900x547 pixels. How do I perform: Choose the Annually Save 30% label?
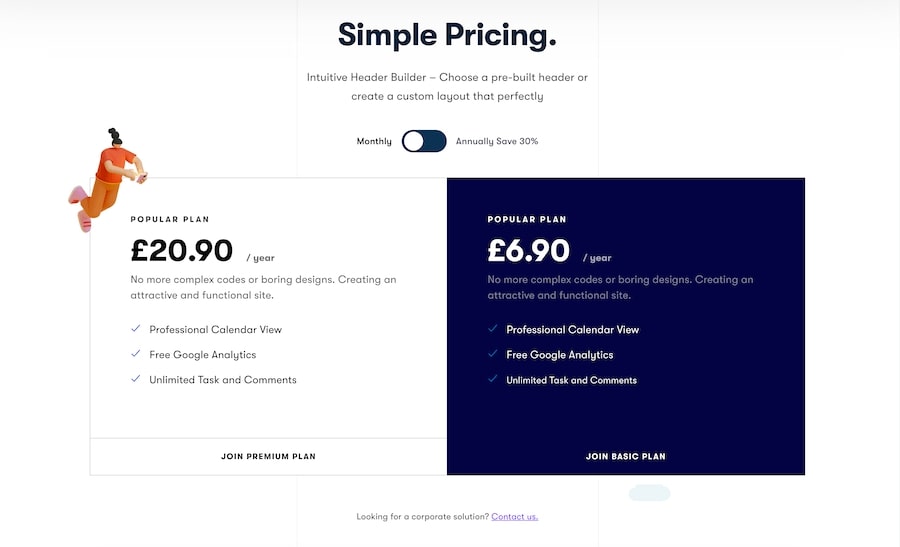click(497, 141)
